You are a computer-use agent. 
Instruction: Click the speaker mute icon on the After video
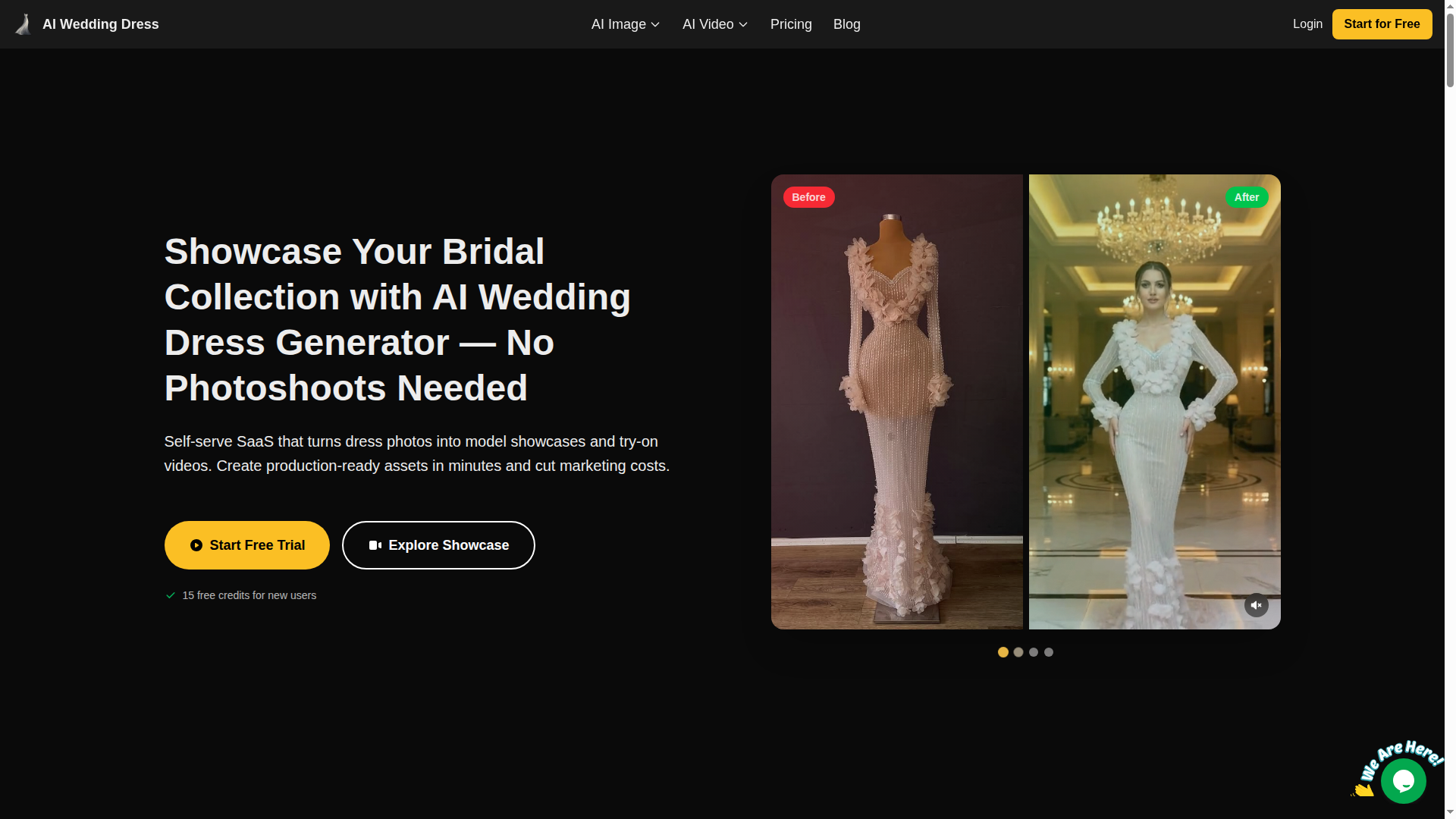coord(1256,605)
